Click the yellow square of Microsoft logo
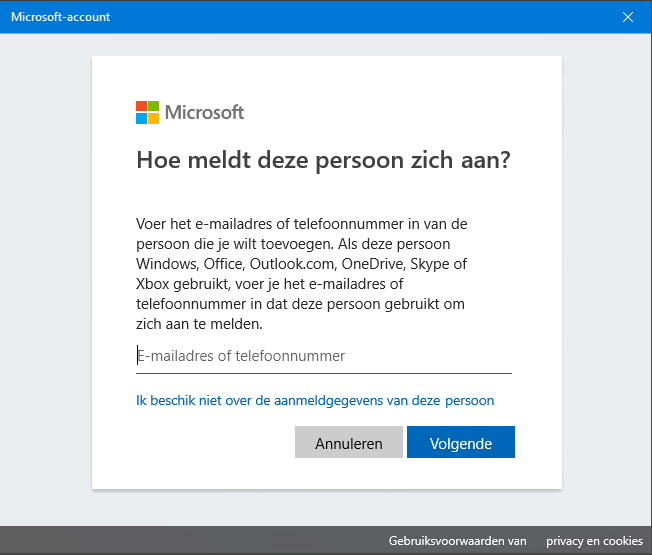Screen dimensions: 652x555 coord(153,118)
